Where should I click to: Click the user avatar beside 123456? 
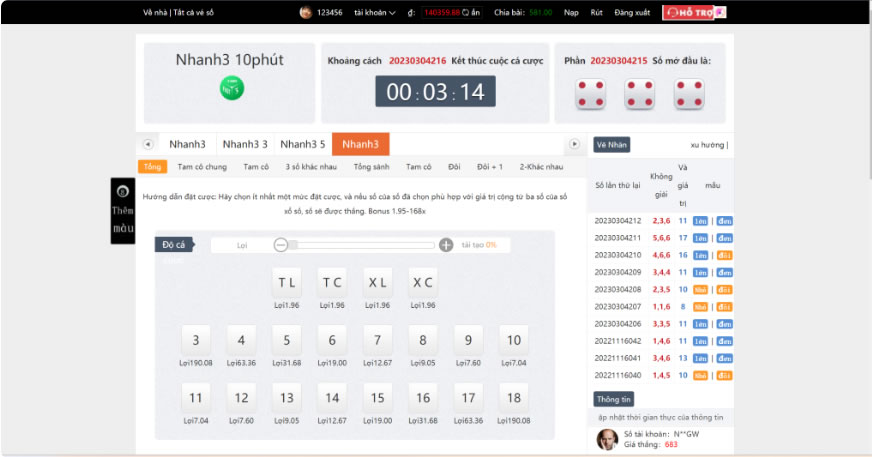coord(305,12)
